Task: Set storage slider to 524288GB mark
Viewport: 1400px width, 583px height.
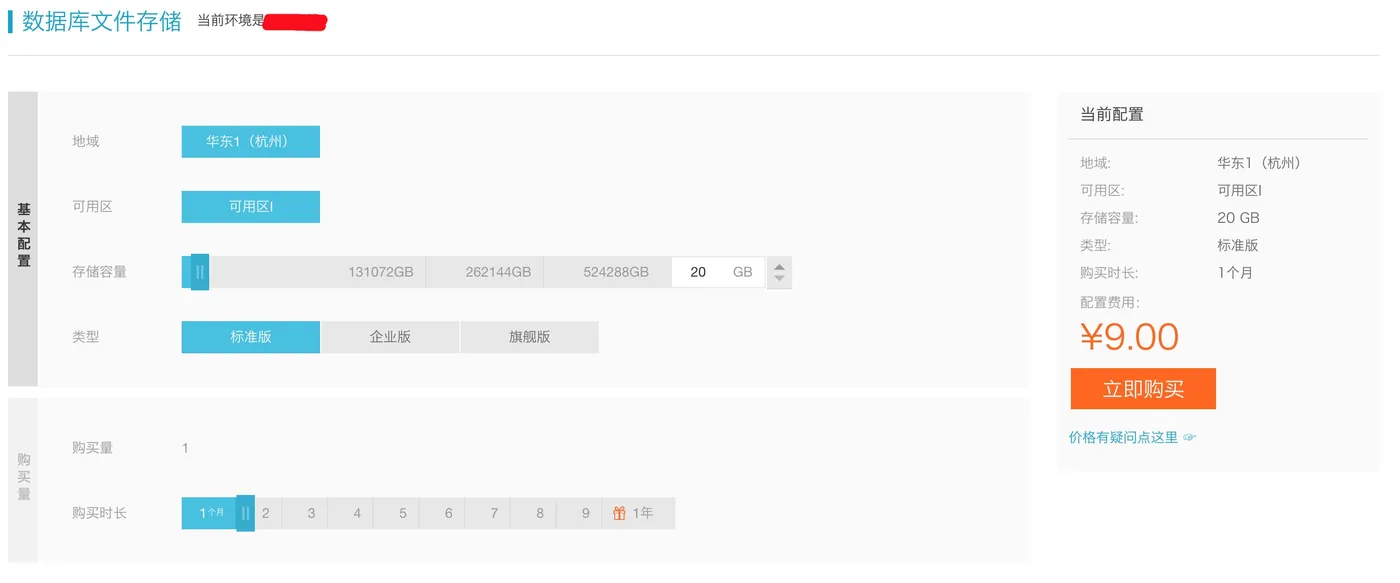Action: coord(616,272)
